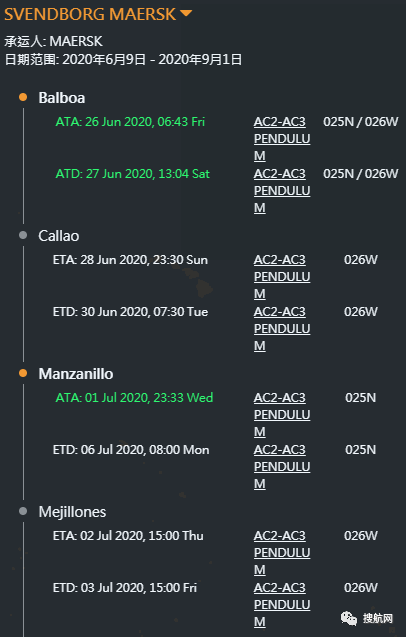This screenshot has height=637, width=406.
Task: Open AC2-AC3 PENDULUM link beside Manzanillo ATA
Action: tap(282, 414)
